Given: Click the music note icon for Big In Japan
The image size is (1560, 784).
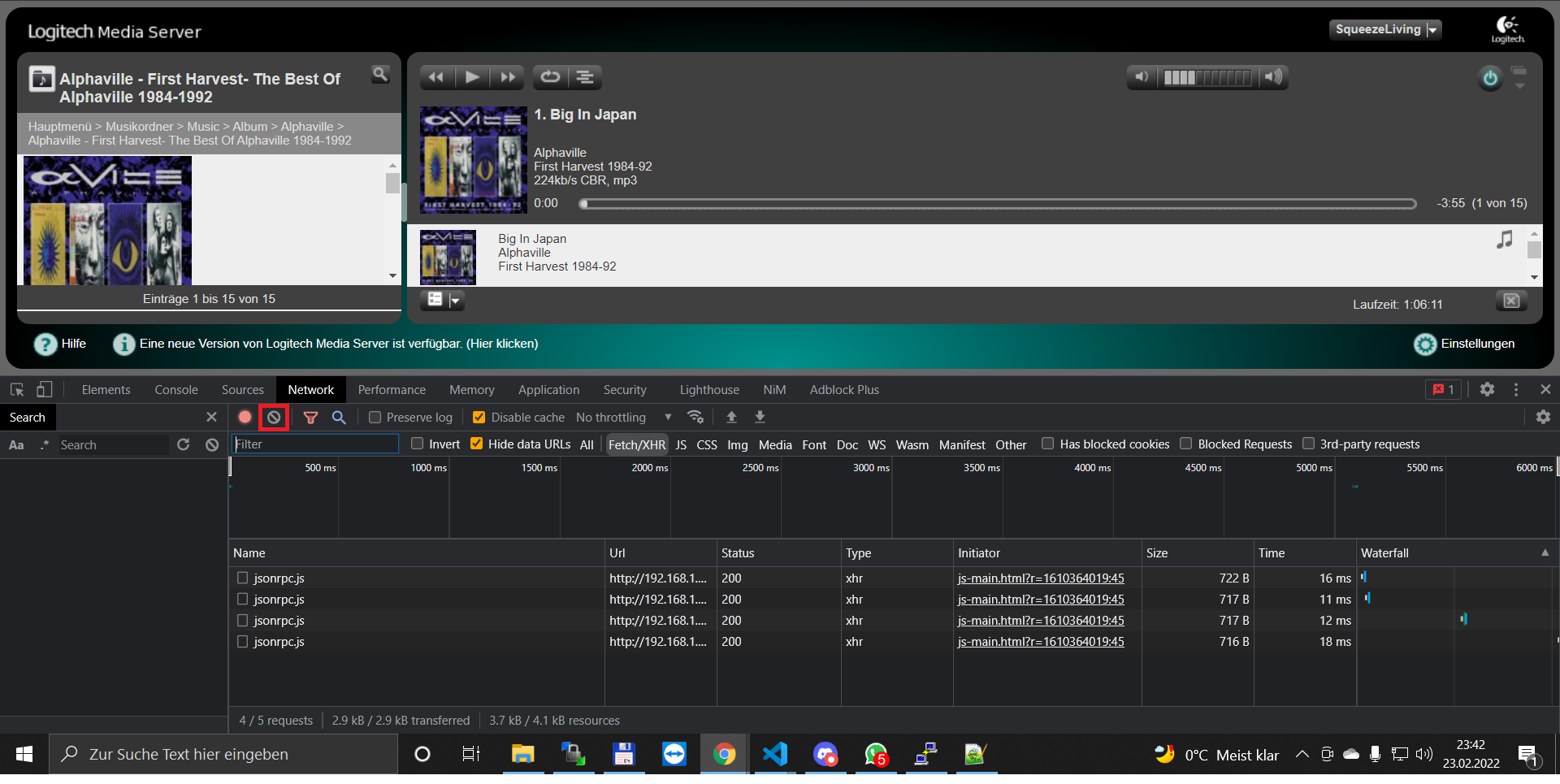Looking at the screenshot, I should [1505, 240].
